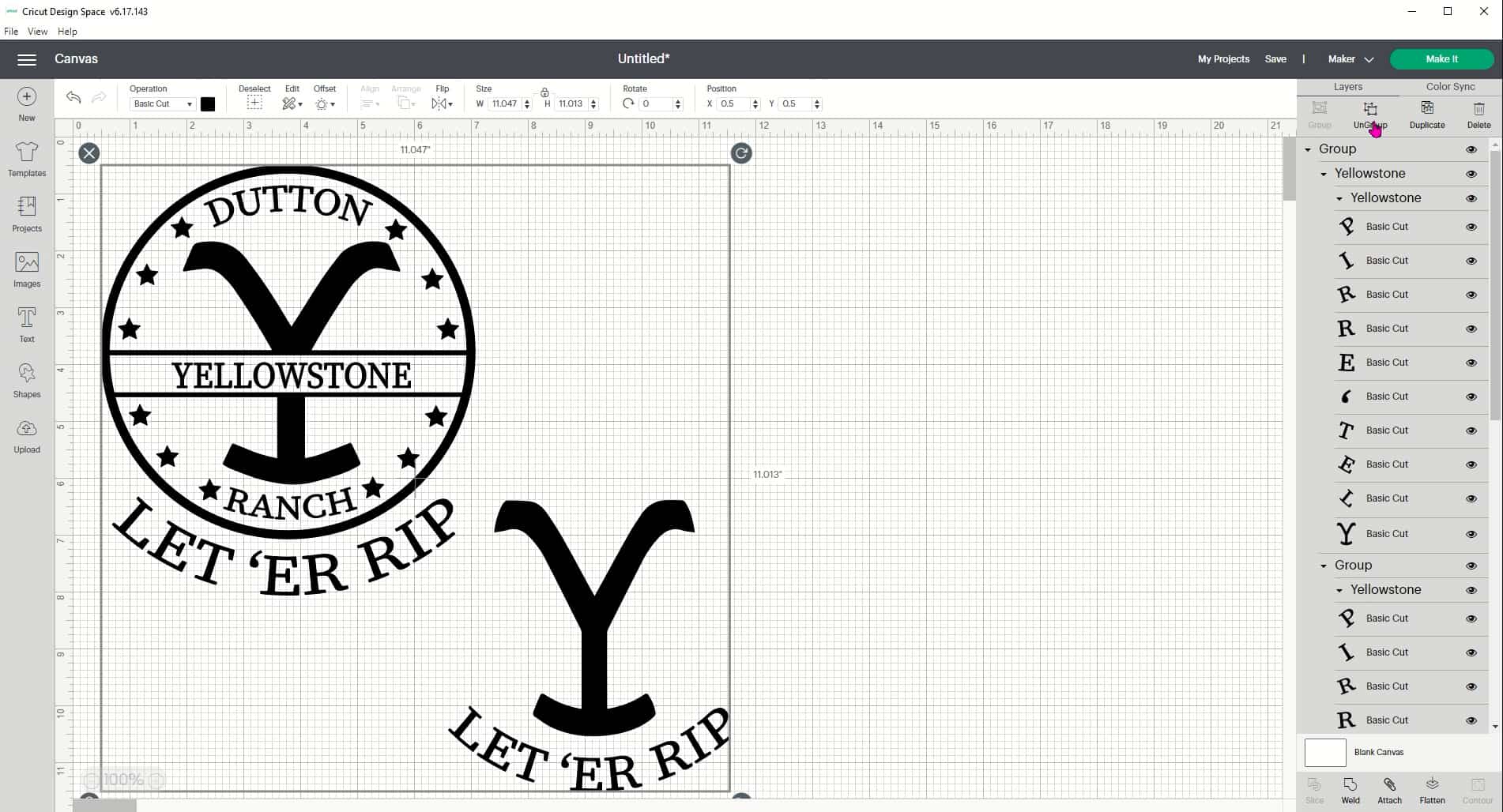Open the File menu

coord(11,32)
